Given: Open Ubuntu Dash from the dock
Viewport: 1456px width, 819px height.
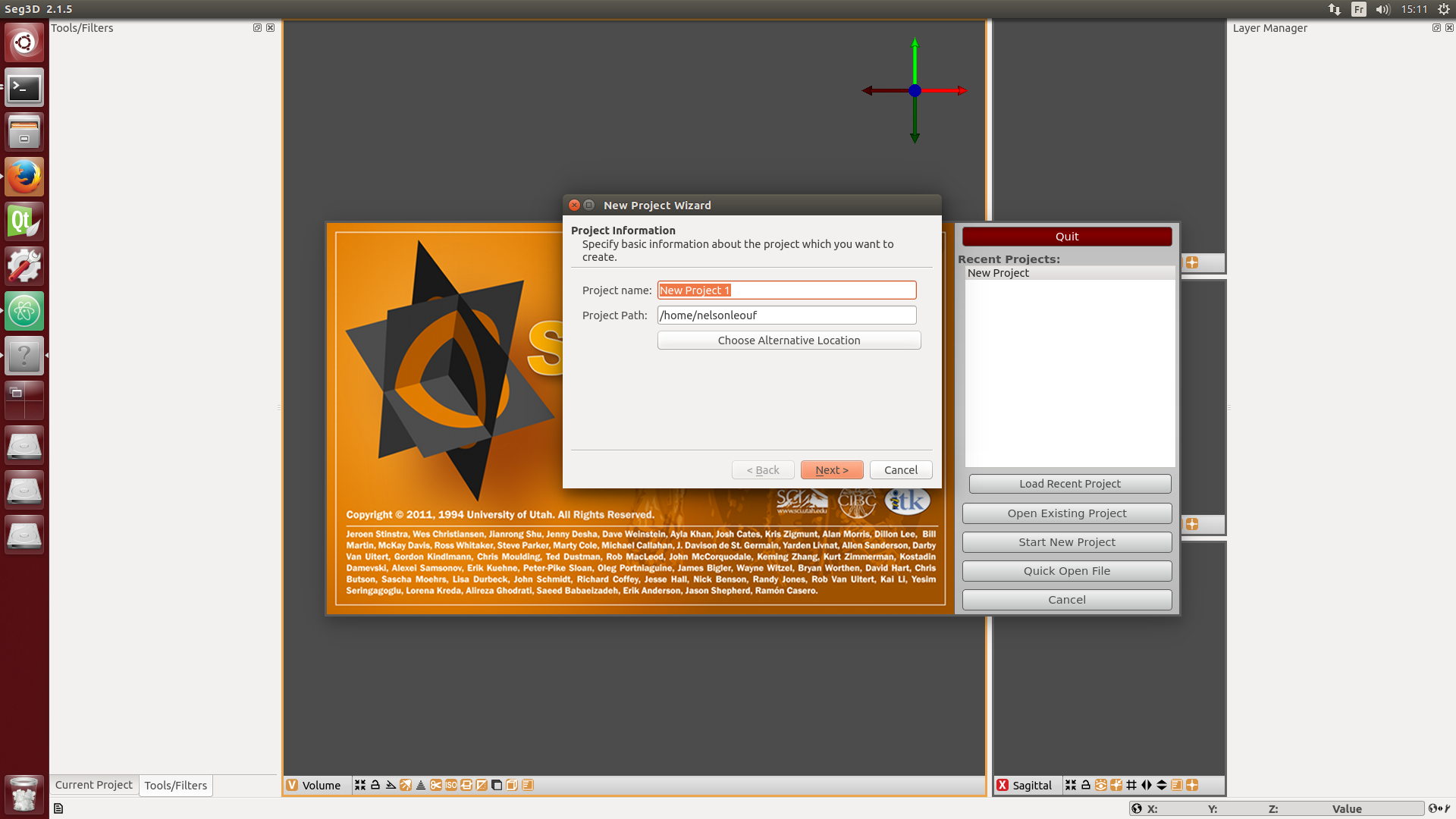Looking at the screenshot, I should [x=24, y=42].
